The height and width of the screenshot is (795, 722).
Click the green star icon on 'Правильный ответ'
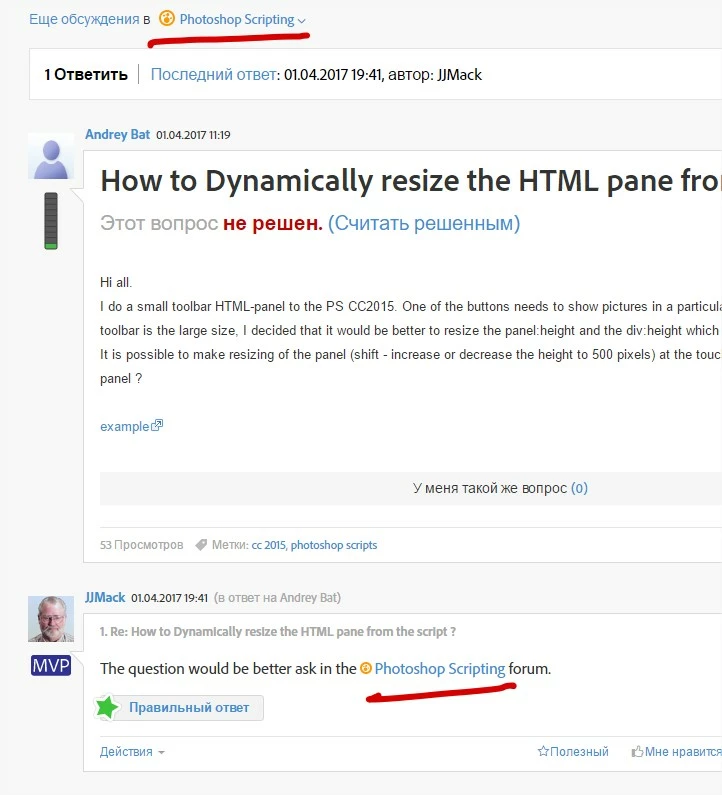pyautogui.click(x=107, y=707)
